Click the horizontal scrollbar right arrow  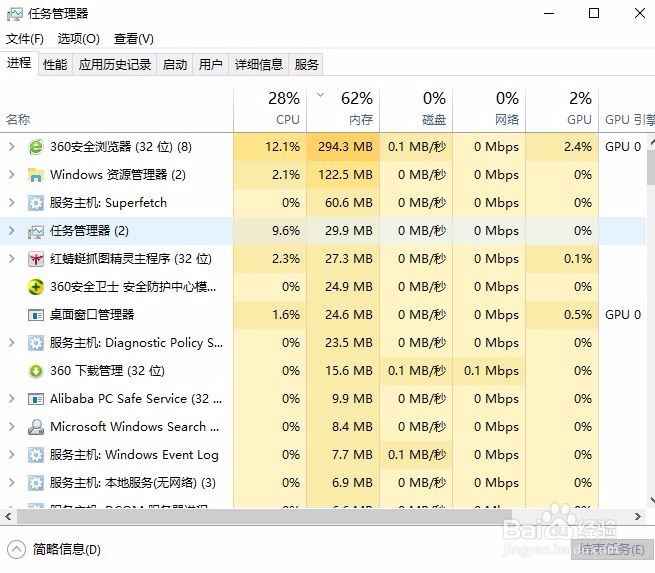[x=637, y=517]
